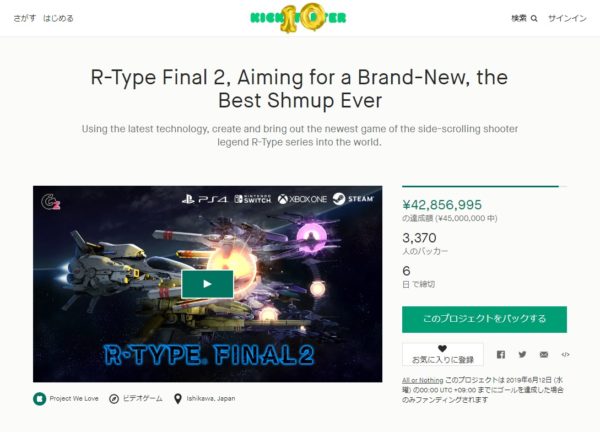Open the ビデオゲーム category link
The width and height of the screenshot is (600, 432).
pos(142,399)
